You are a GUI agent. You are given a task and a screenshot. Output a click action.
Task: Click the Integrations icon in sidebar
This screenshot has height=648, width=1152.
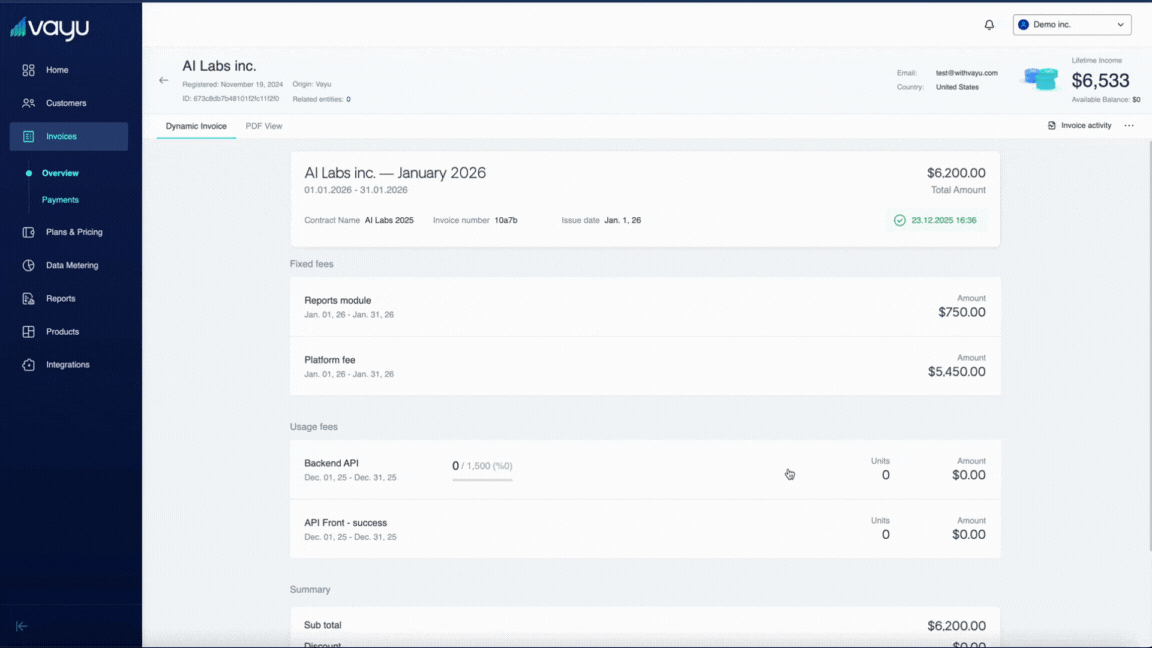pyautogui.click(x=28, y=365)
